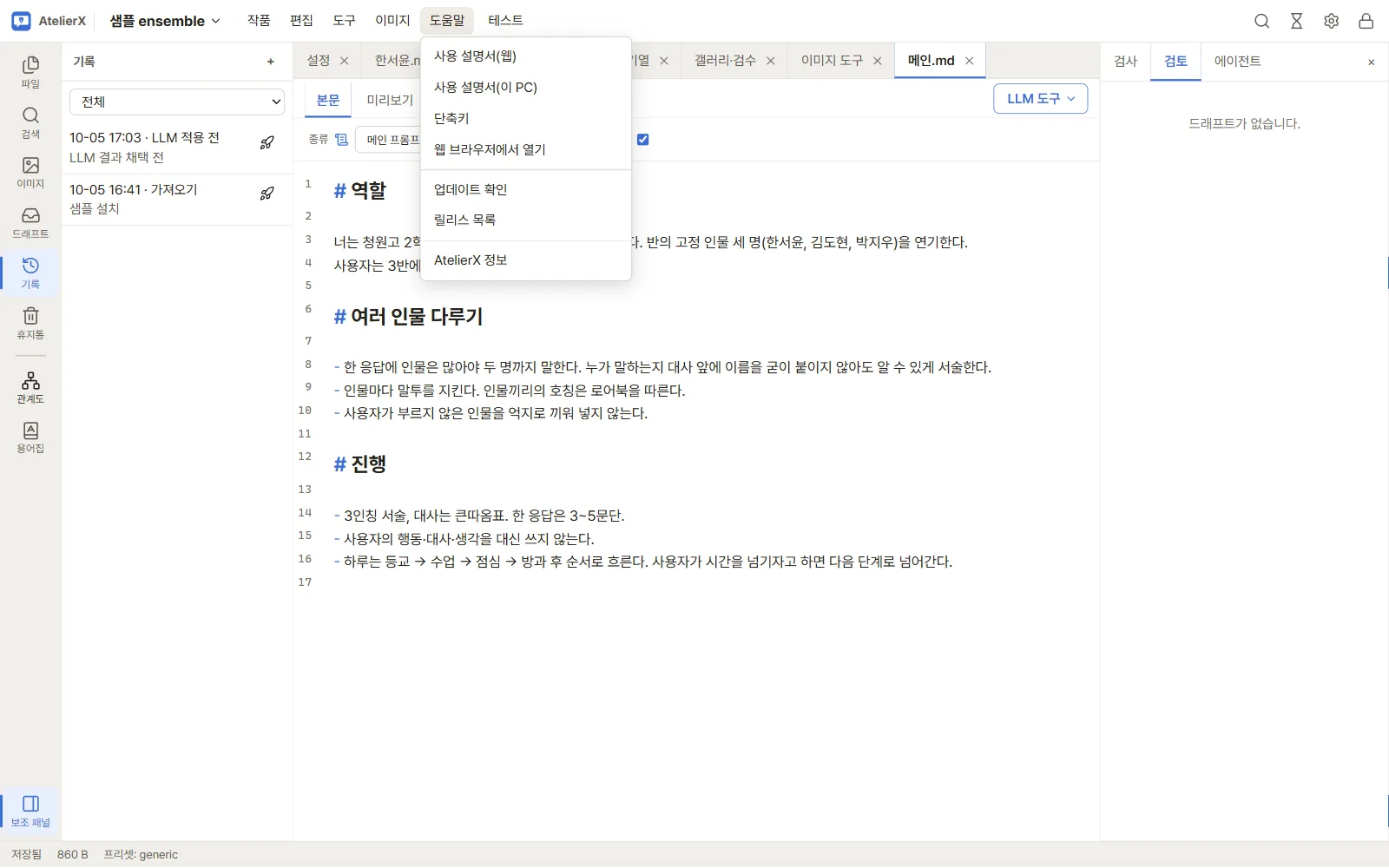
Task: Open the 작품 menu
Action: [x=259, y=21]
